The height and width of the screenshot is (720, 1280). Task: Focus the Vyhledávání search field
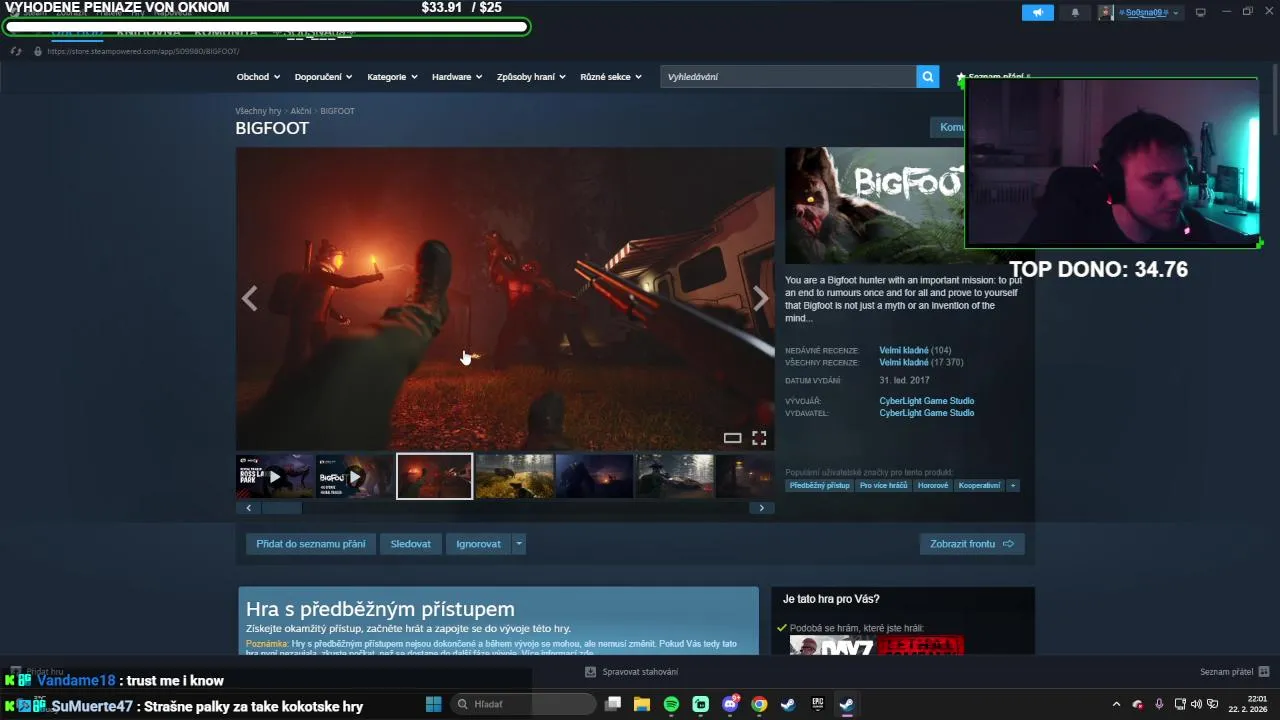pos(788,77)
